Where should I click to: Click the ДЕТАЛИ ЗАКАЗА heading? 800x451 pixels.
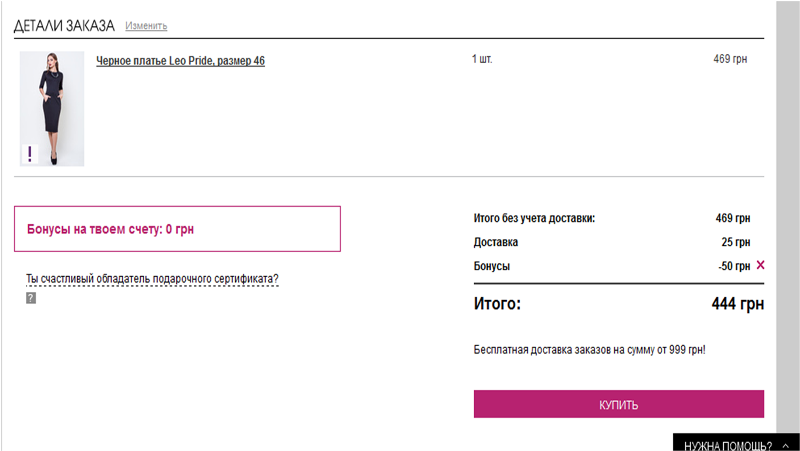(64, 25)
